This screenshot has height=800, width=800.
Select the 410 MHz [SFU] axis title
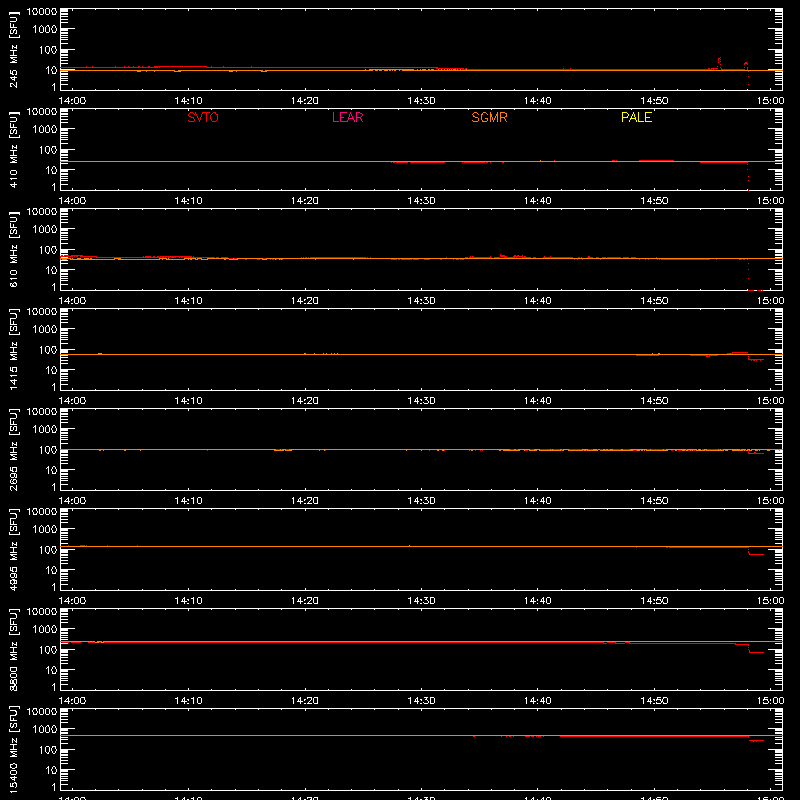point(13,150)
